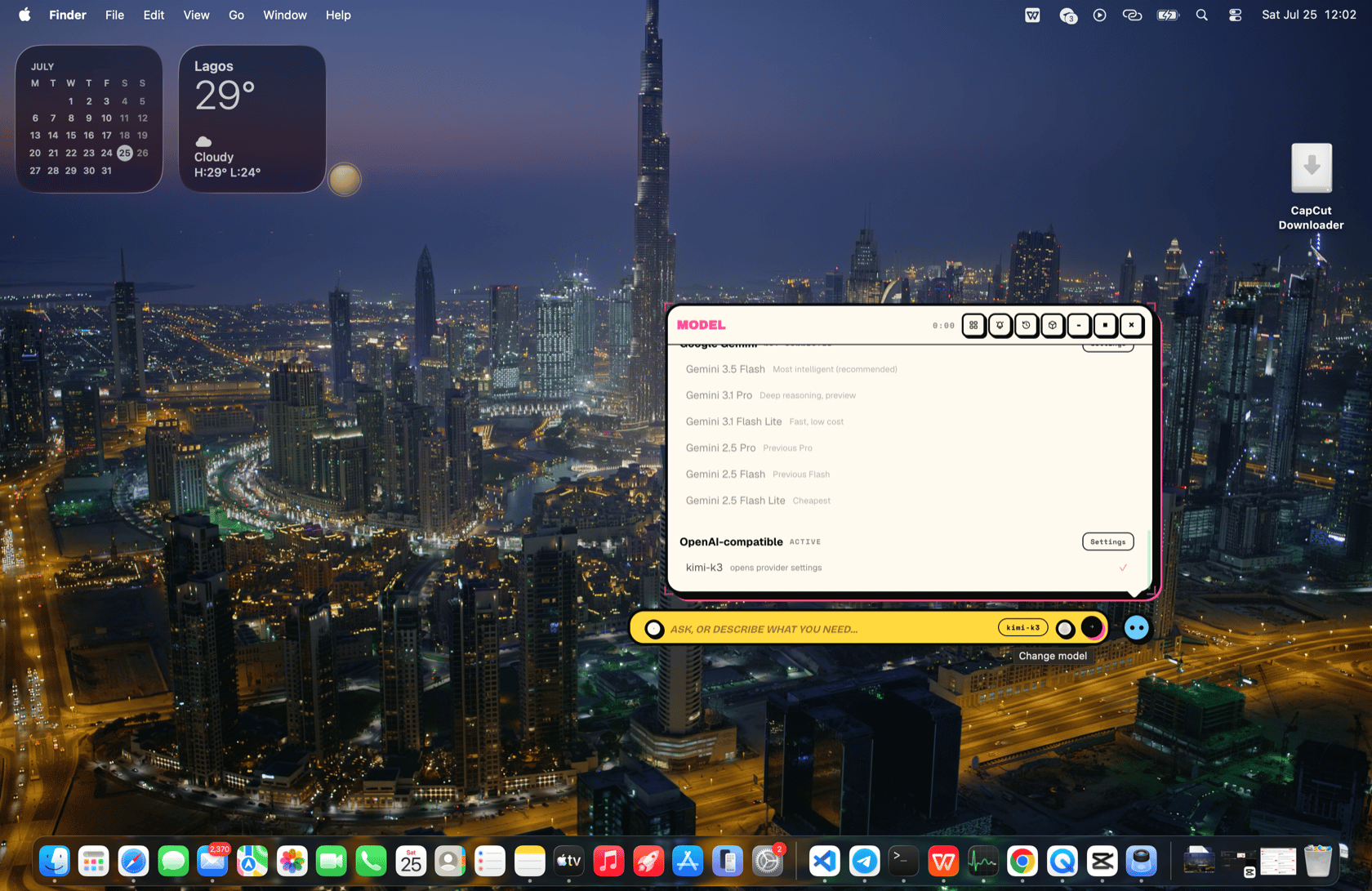1372x891 pixels.
Task: Click the WPS icon in the menu bar
Action: tap(1032, 15)
